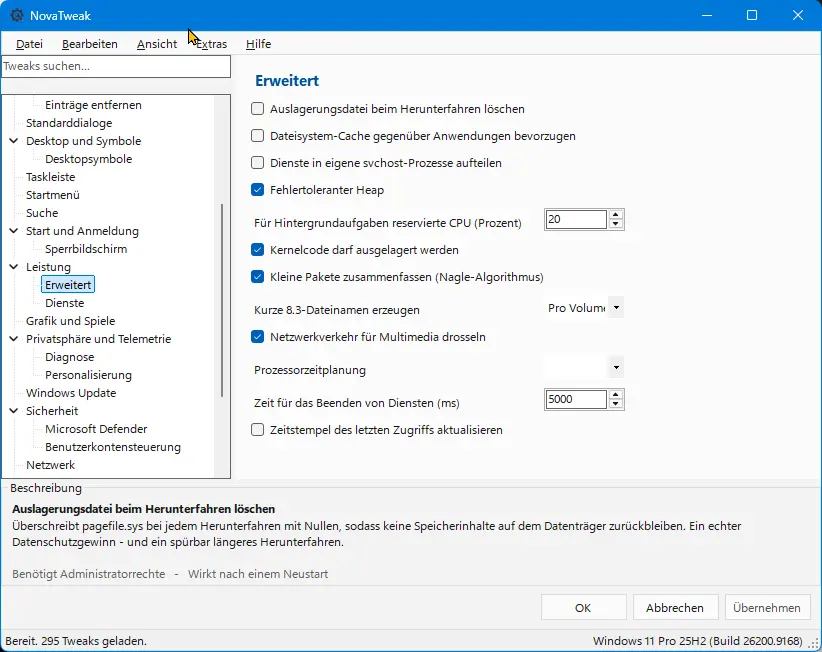Click the Privatsphäre und Telemetrie label
Image resolution: width=822 pixels, height=652 pixels.
[x=99, y=339]
